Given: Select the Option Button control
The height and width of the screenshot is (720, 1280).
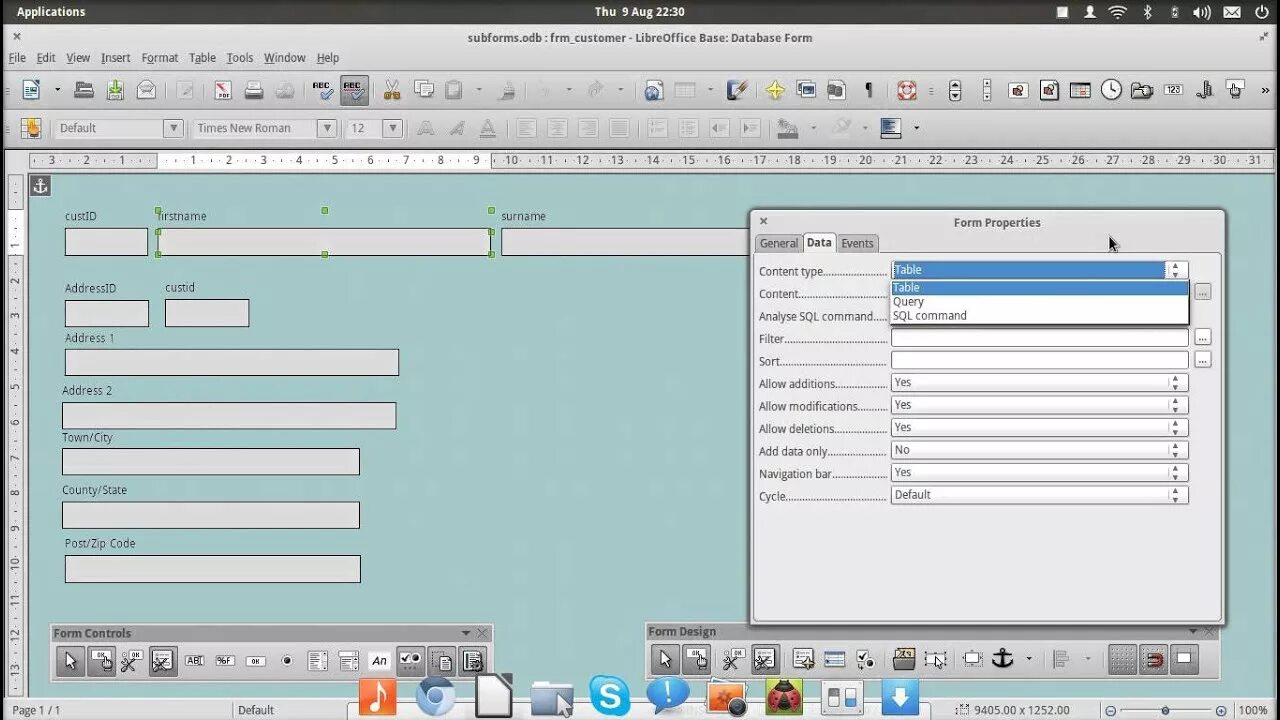Looking at the screenshot, I should tap(287, 661).
